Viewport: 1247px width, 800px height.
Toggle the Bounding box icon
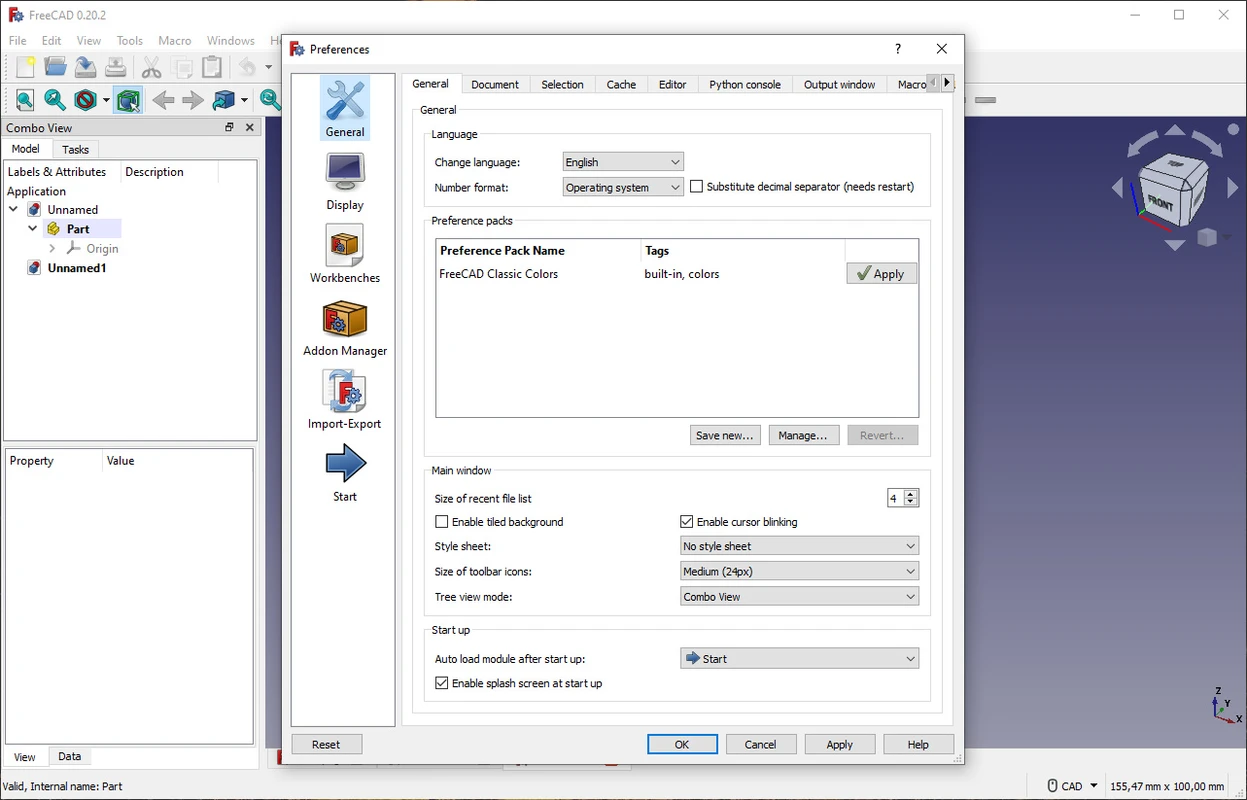(x=127, y=100)
